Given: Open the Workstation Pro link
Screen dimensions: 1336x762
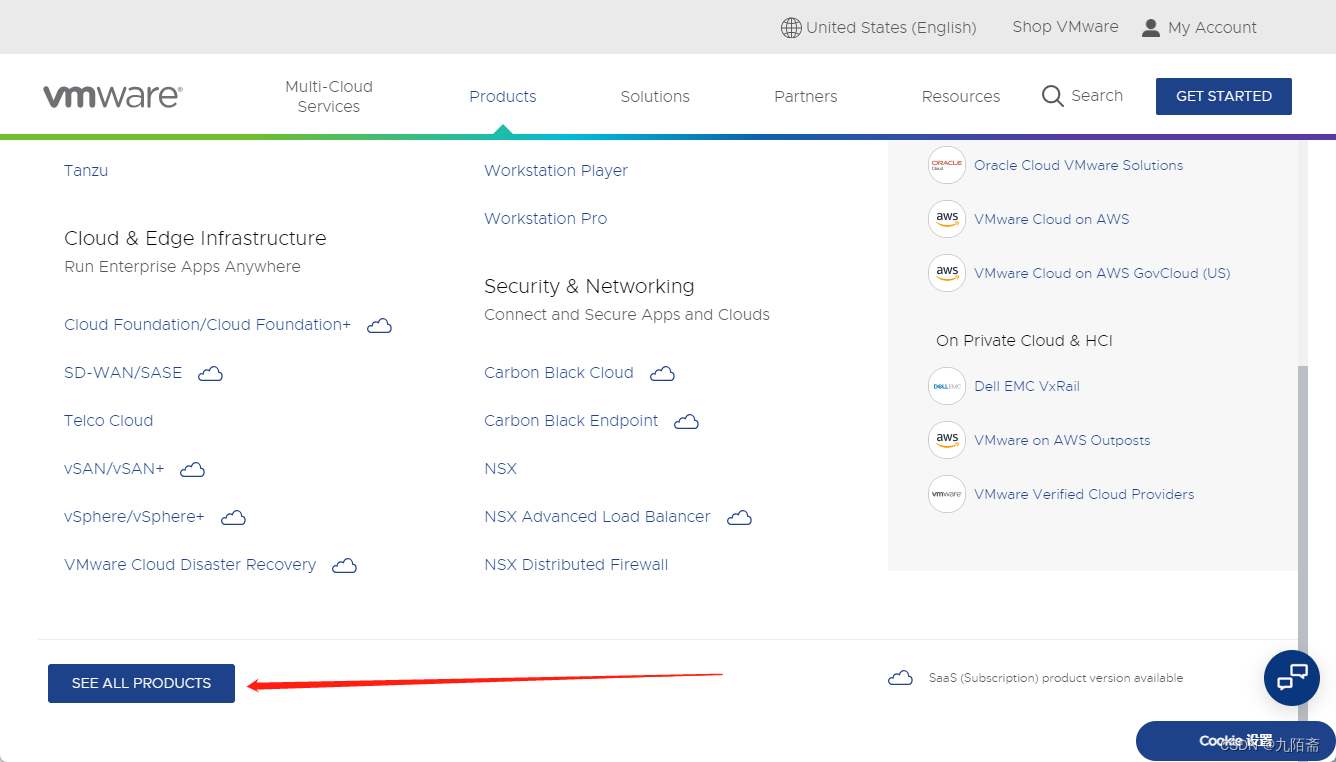Looking at the screenshot, I should coord(545,218).
